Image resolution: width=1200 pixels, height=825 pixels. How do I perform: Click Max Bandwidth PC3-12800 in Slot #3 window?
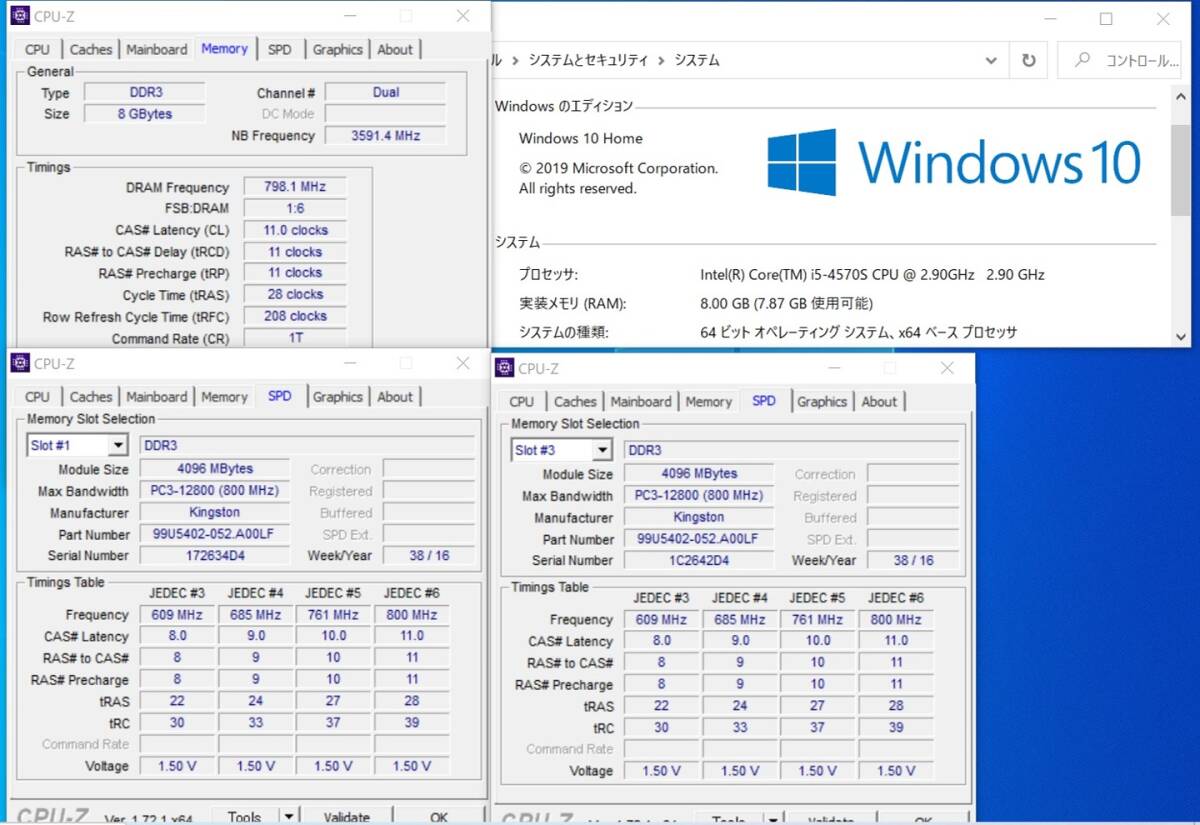[698, 496]
